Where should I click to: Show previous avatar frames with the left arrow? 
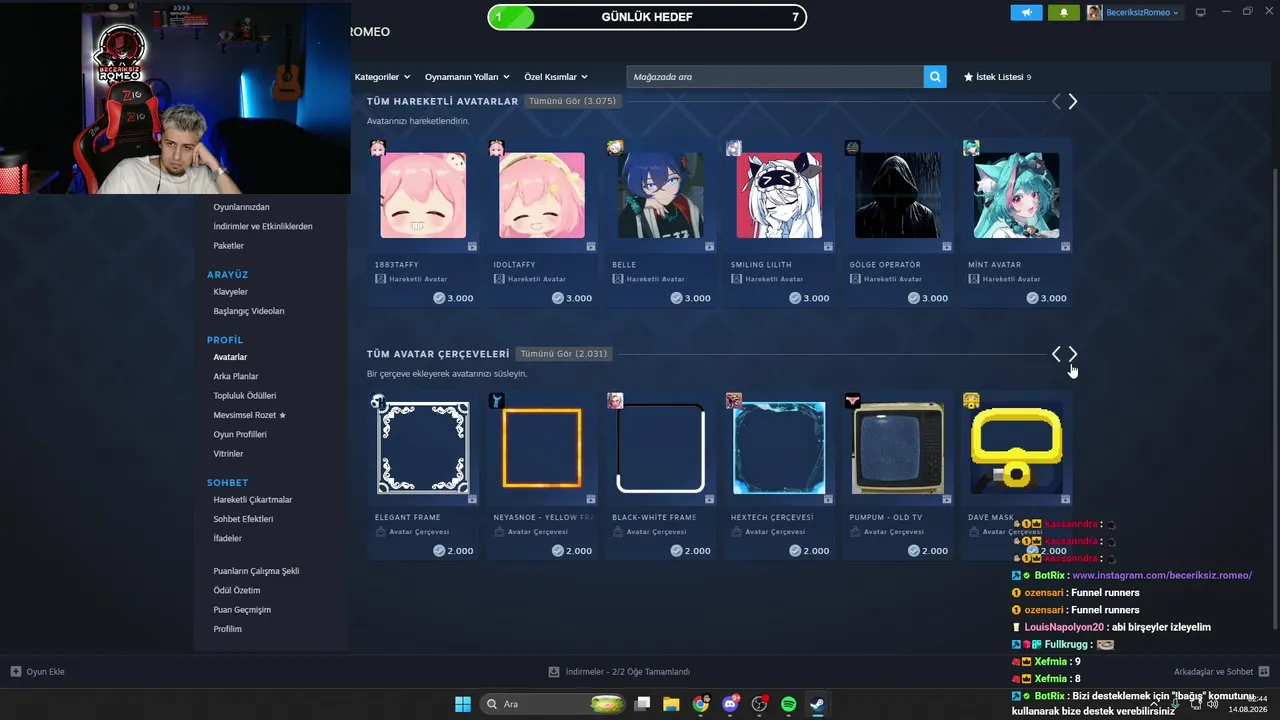tap(1056, 354)
